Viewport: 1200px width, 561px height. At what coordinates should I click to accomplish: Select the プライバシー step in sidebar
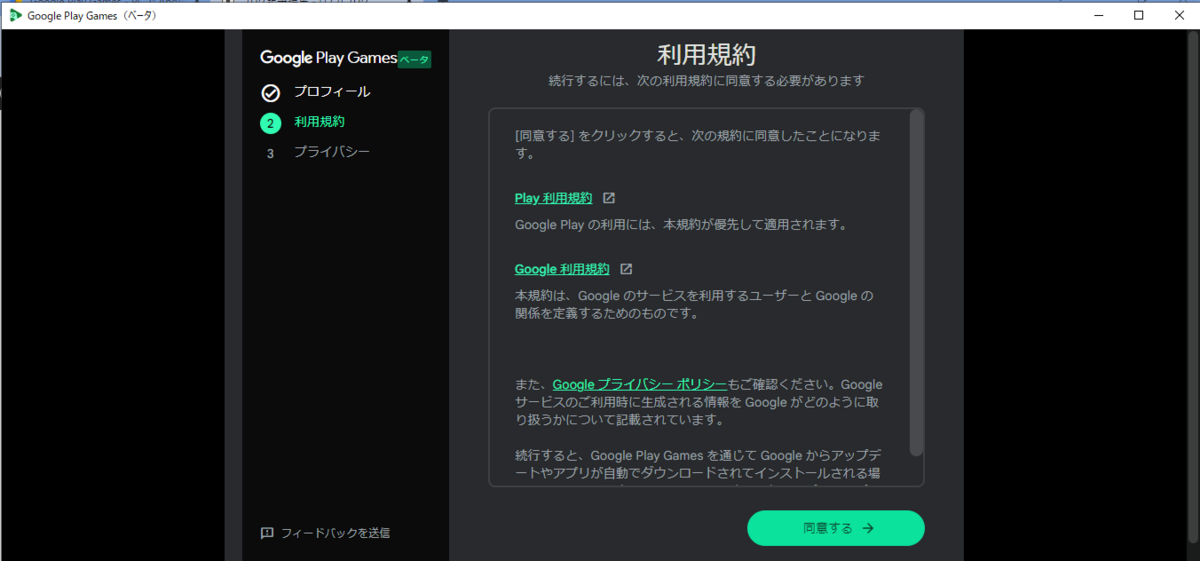click(332, 152)
